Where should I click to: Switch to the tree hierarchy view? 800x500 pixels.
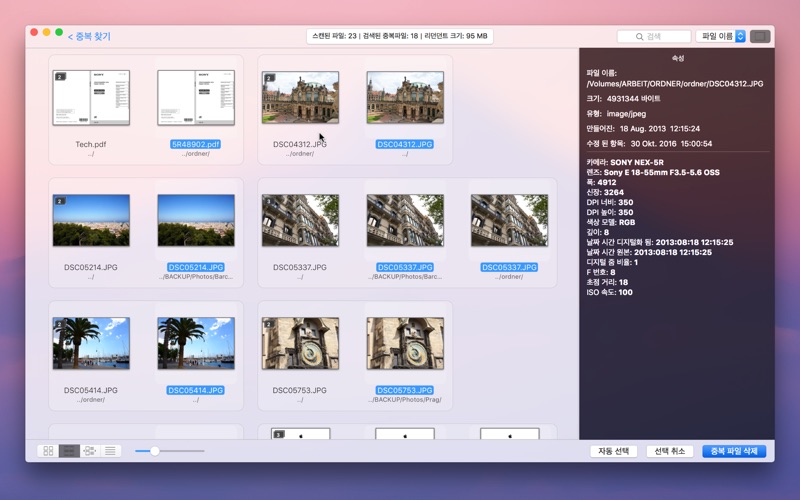pos(90,451)
